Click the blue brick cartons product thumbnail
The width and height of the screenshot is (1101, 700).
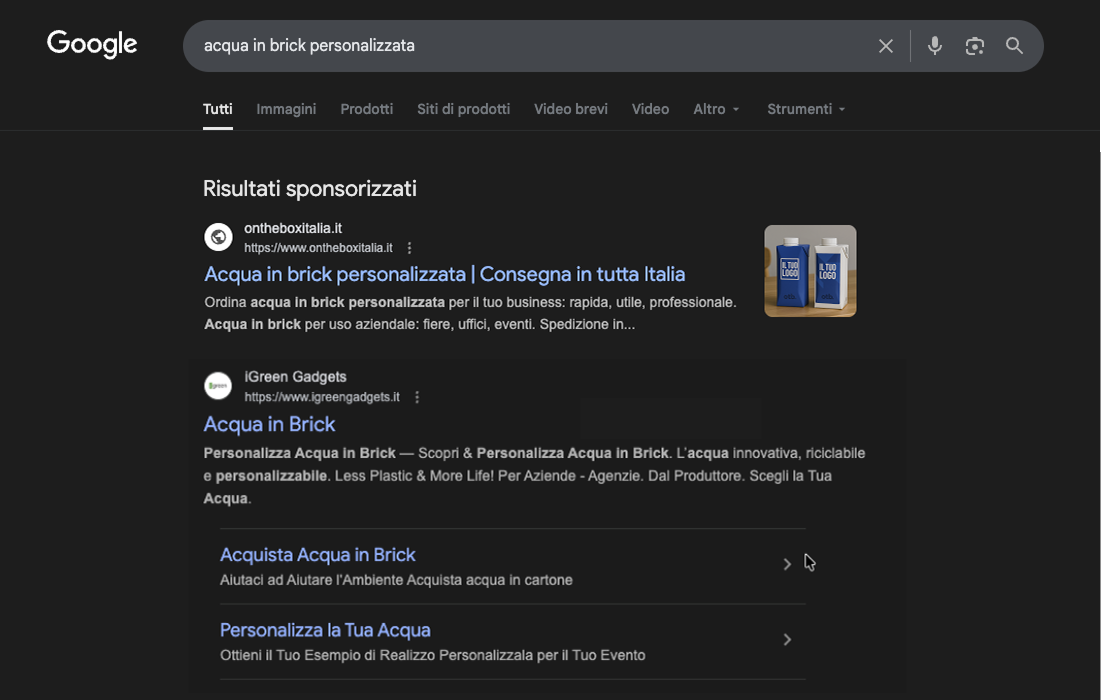(x=810, y=271)
